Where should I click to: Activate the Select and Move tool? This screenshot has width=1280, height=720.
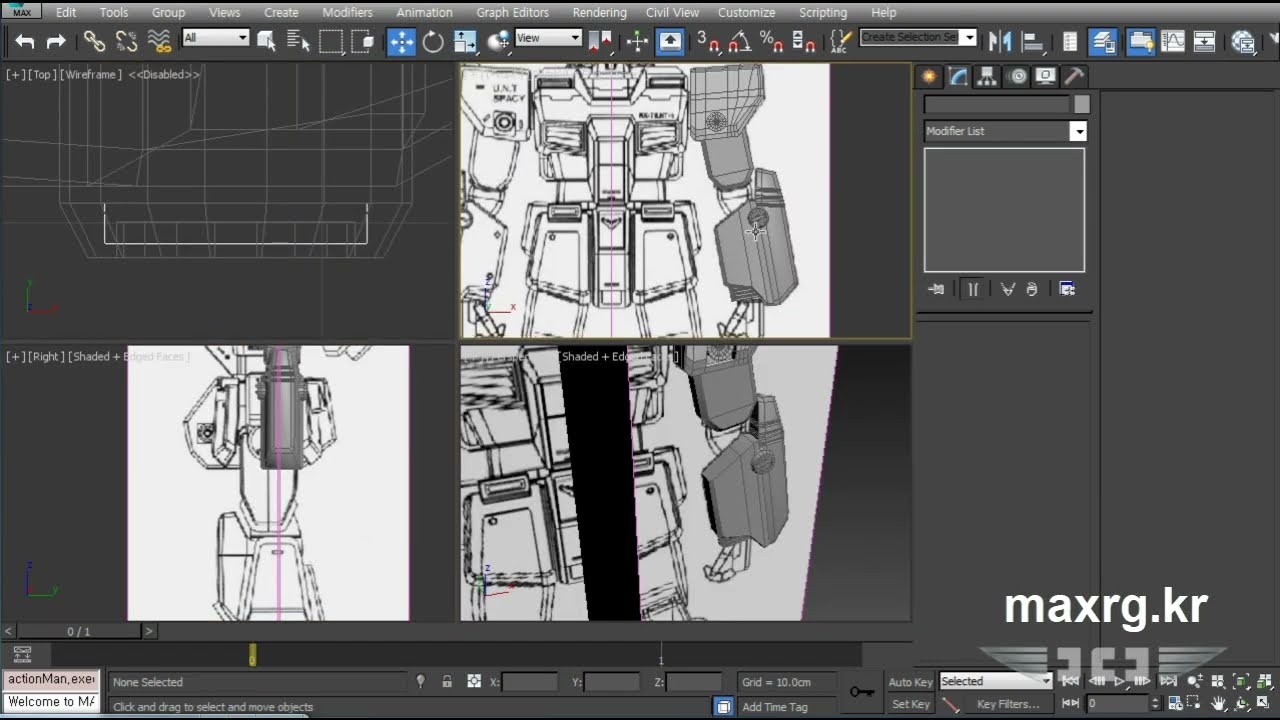401,41
